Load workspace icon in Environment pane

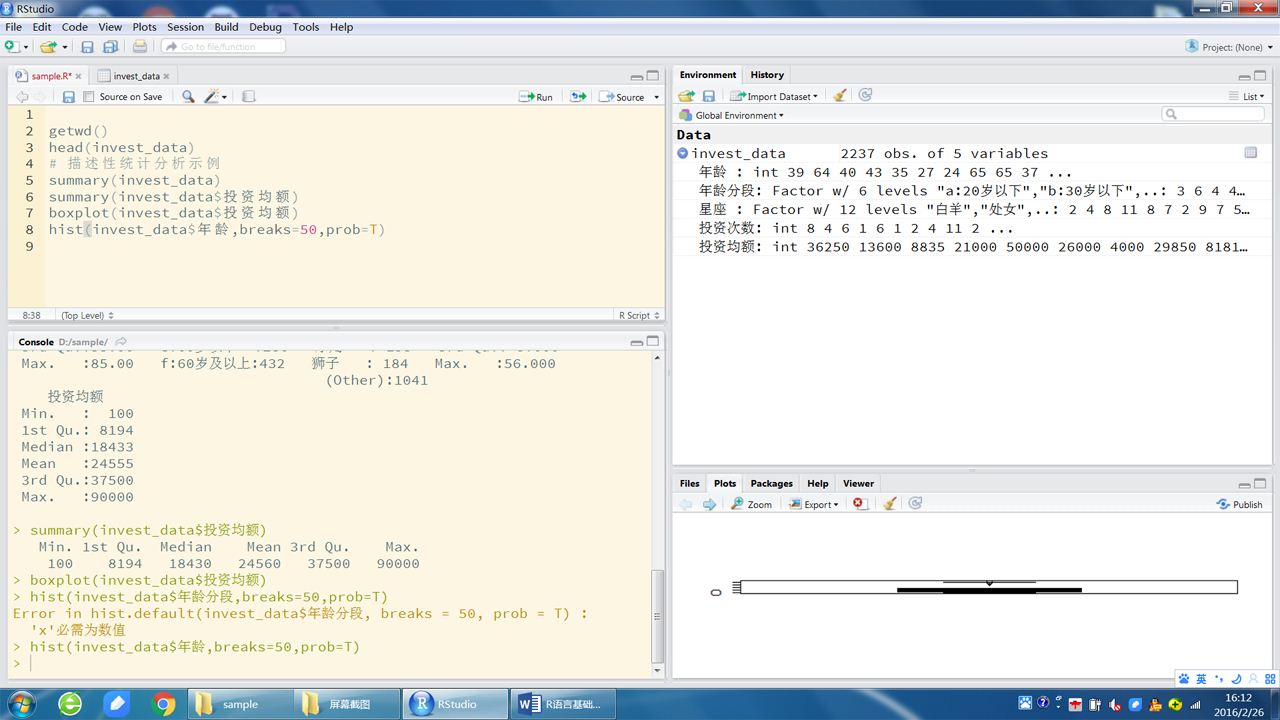pos(686,96)
